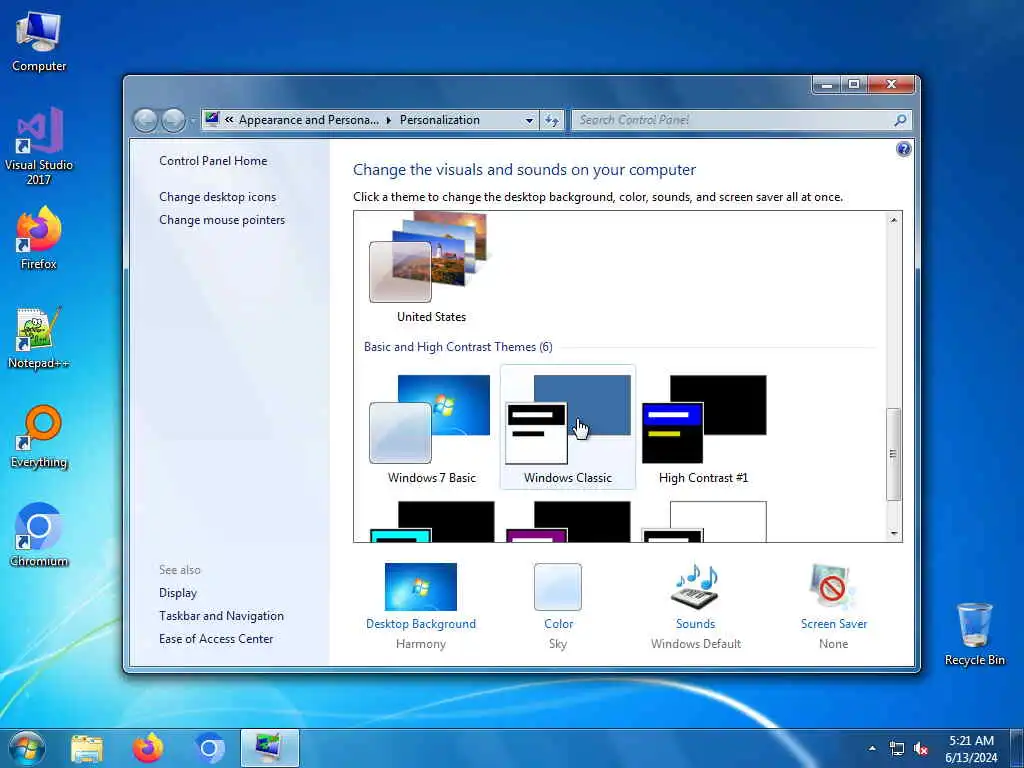This screenshot has width=1024, height=768.
Task: Click the Desktop Background link text
Action: click(x=421, y=624)
